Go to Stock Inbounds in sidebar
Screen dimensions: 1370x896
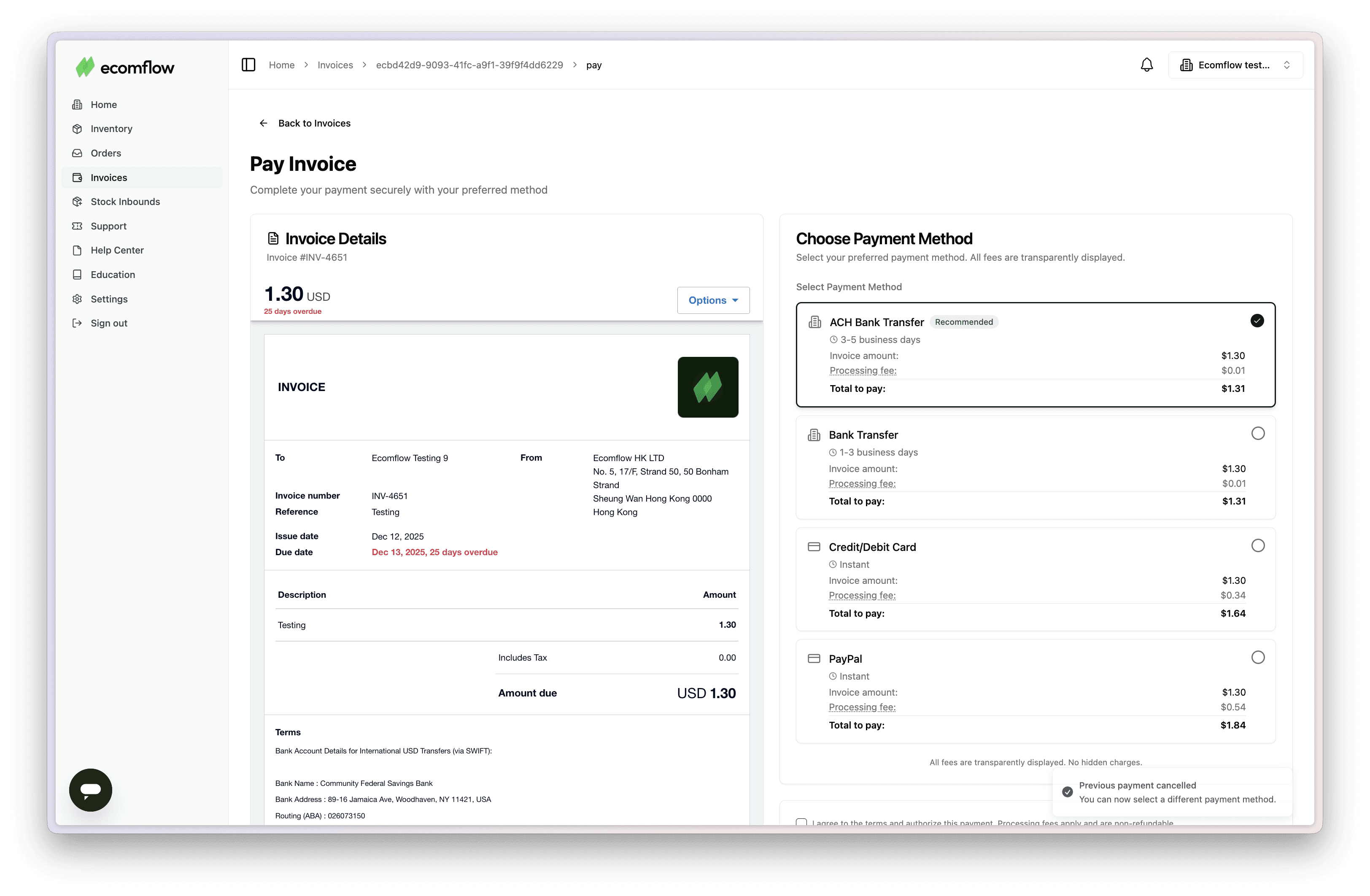coord(125,202)
